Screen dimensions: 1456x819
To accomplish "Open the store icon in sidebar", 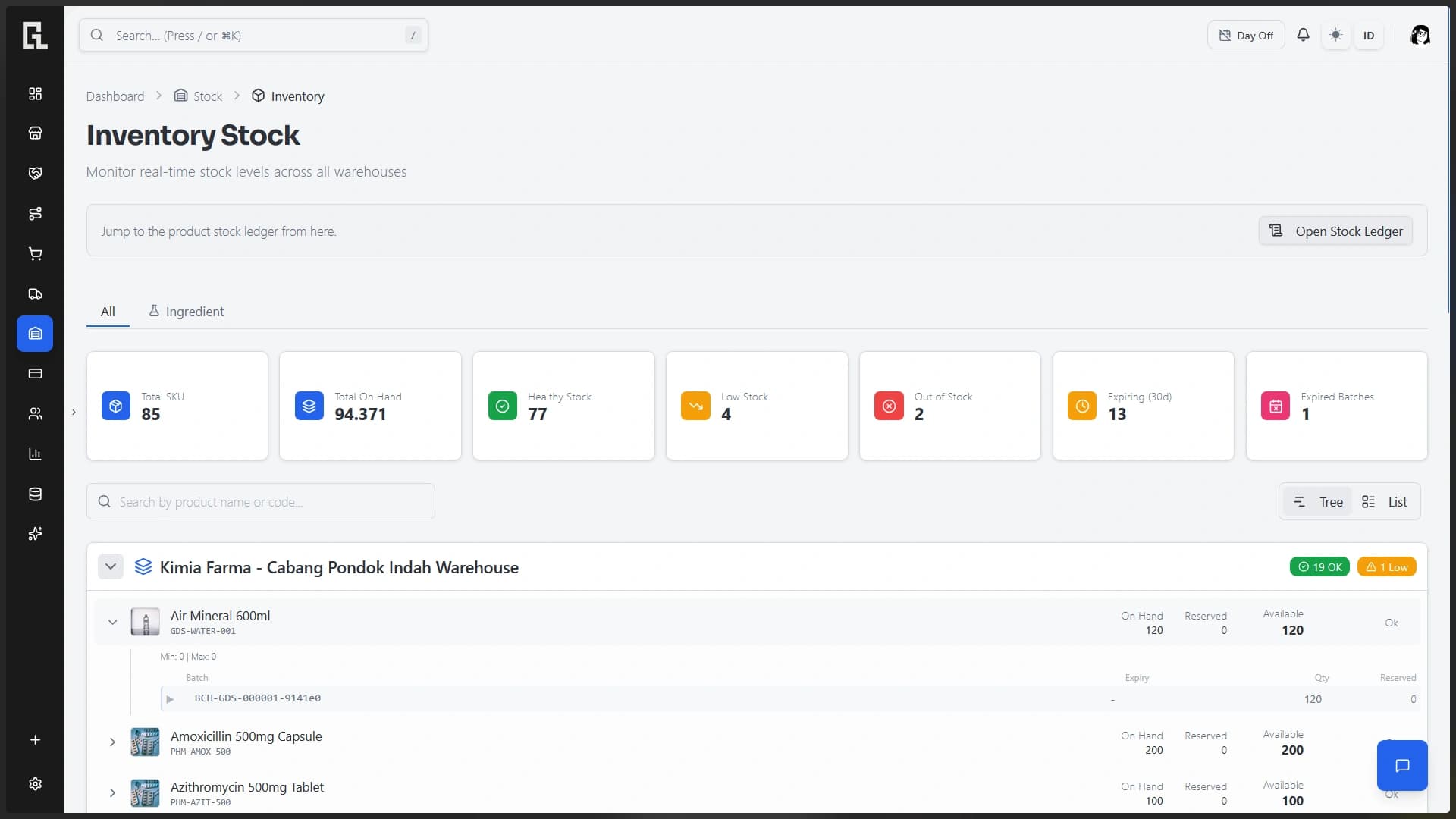I will pyautogui.click(x=35, y=133).
